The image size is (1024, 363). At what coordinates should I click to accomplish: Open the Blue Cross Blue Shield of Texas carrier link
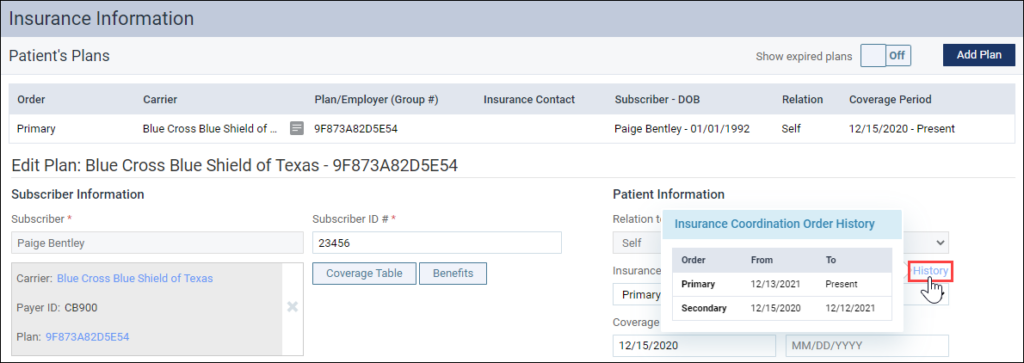135,278
